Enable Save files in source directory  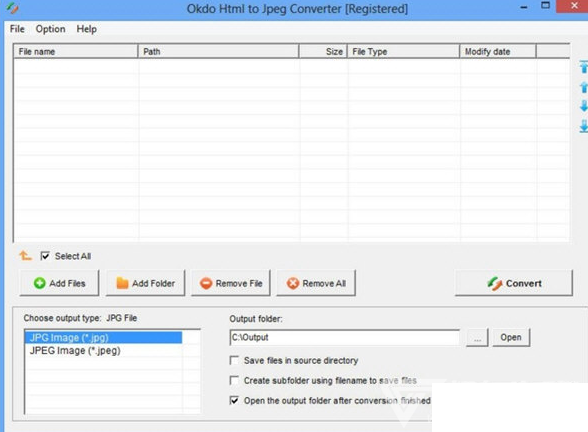(x=234, y=360)
